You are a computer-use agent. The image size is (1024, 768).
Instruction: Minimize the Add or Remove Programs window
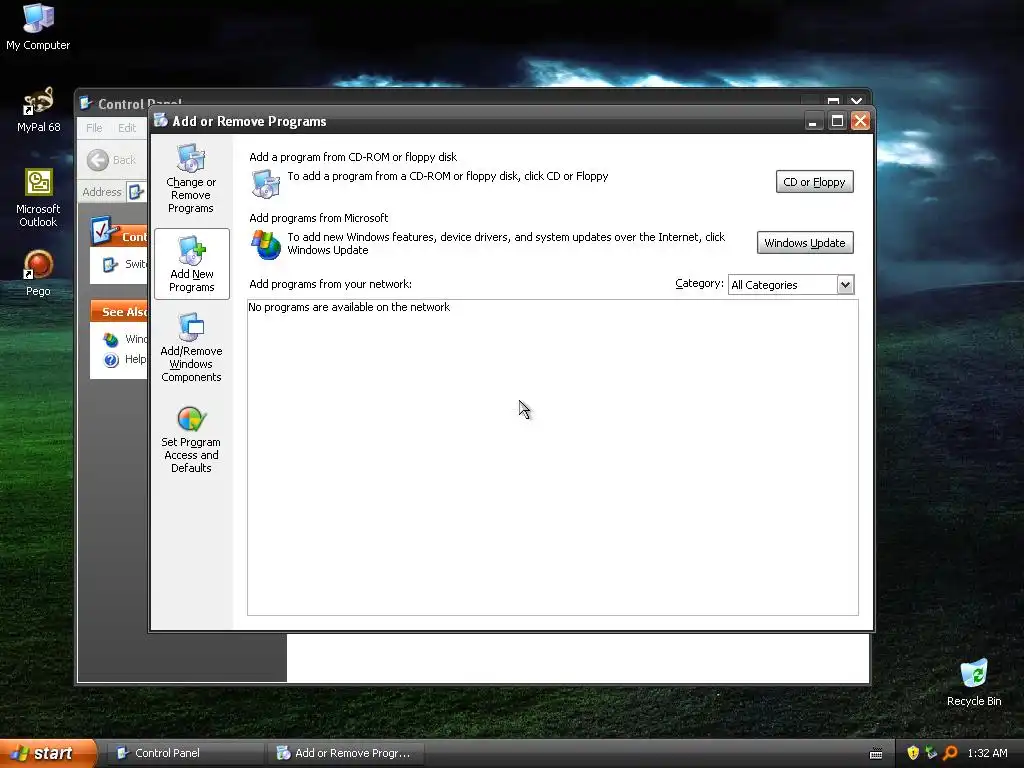(813, 121)
